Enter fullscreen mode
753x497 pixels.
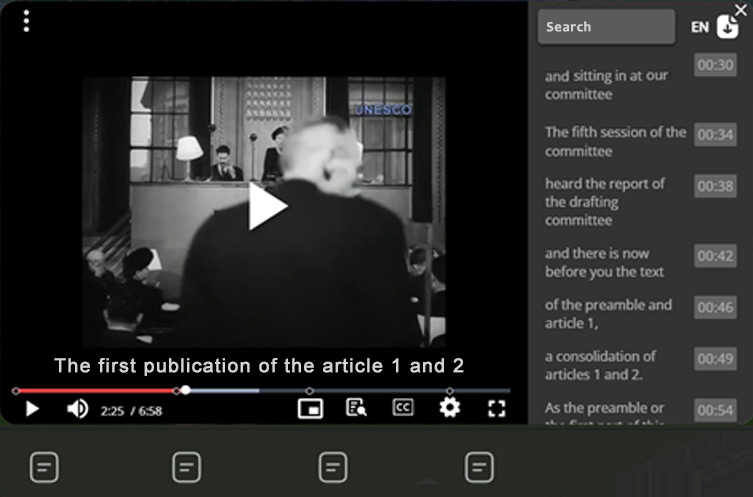pyautogui.click(x=497, y=409)
